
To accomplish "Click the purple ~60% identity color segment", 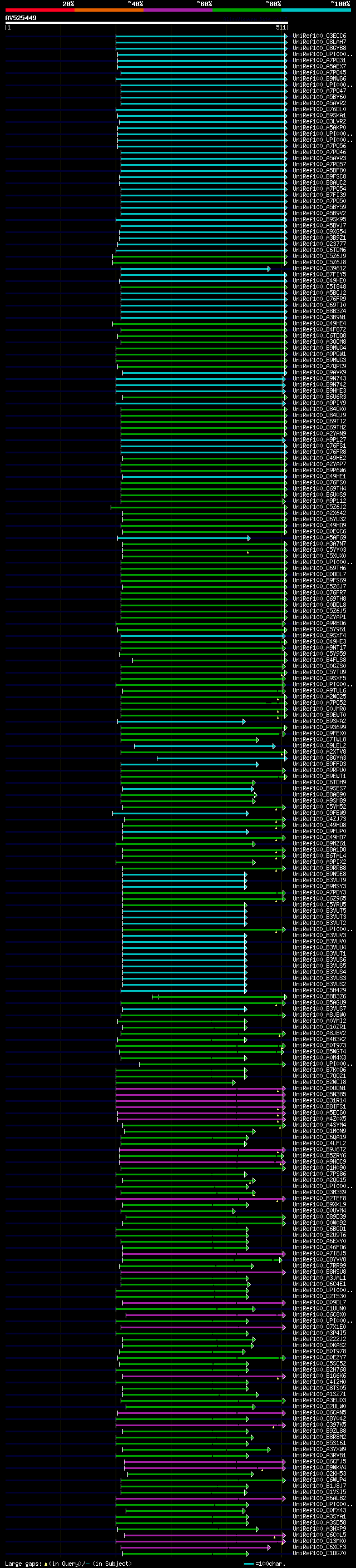I will point(179,10).
